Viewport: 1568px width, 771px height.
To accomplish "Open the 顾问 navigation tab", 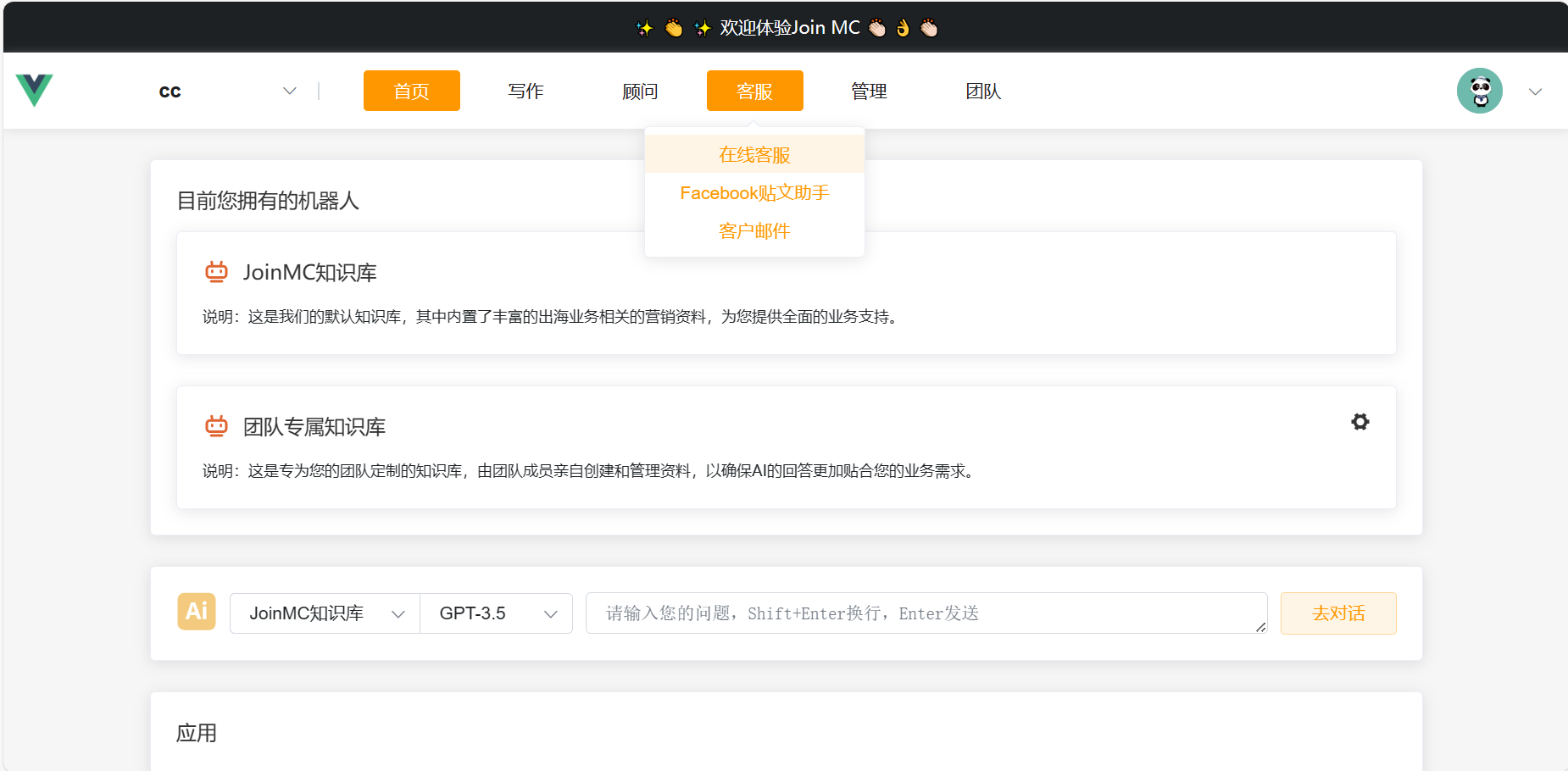I will tap(640, 91).
